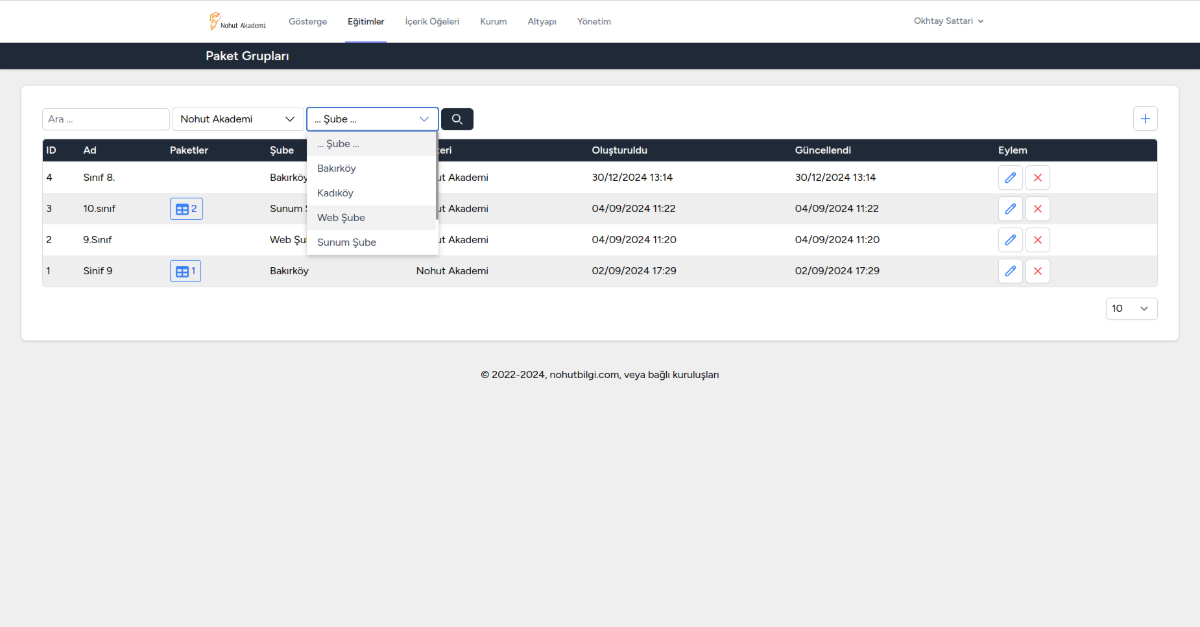Expand the Nohut Akademi institution dropdown
The image size is (1200, 627).
pos(238,119)
